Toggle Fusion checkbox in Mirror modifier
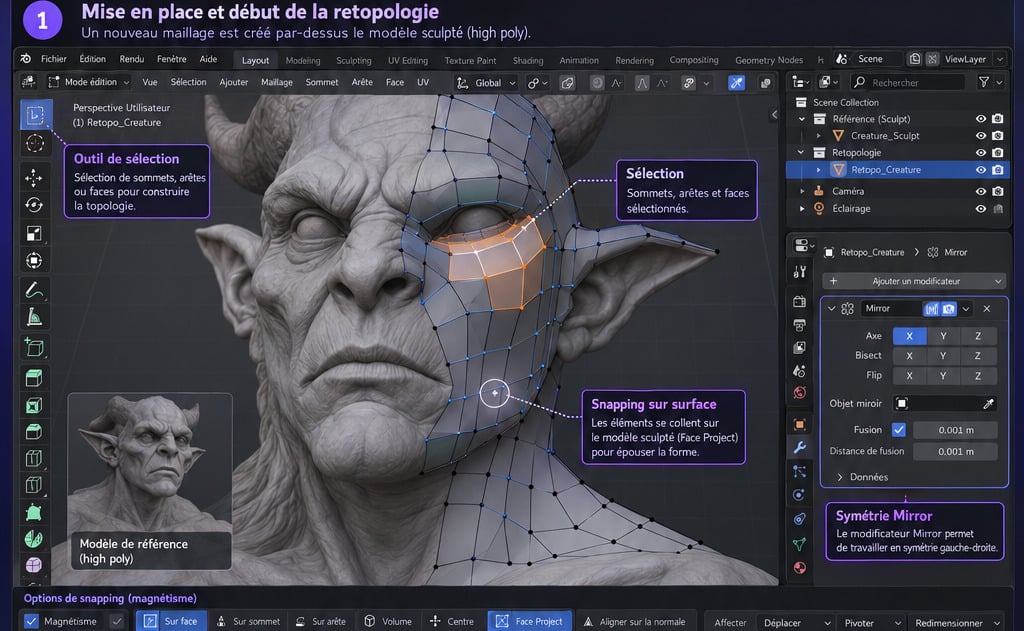The image size is (1024, 631). click(899, 430)
